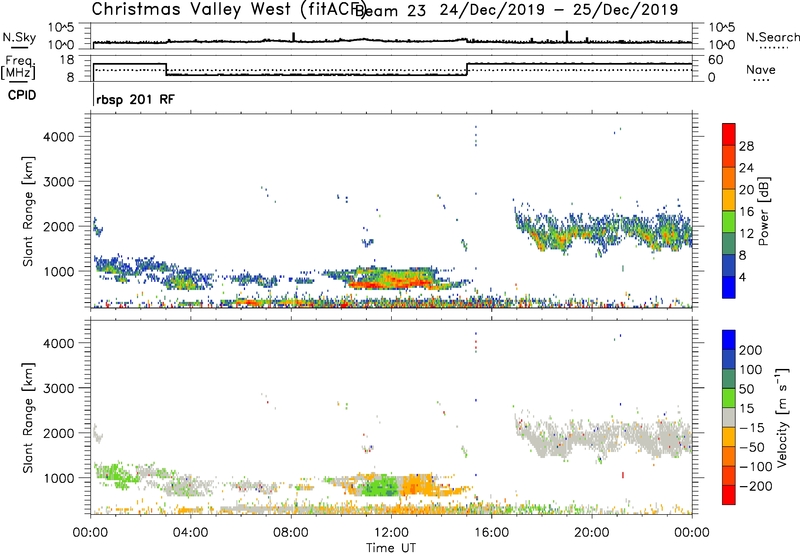Screen dimensions: 800x554
Task: Click the '10^5' label on the N.Sky left axis
Action: coord(61,28)
